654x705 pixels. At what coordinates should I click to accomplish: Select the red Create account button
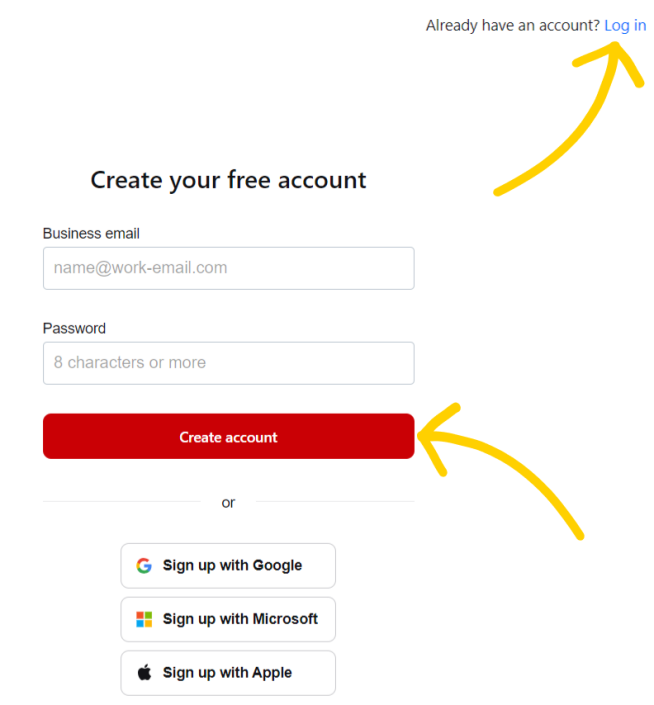click(228, 436)
